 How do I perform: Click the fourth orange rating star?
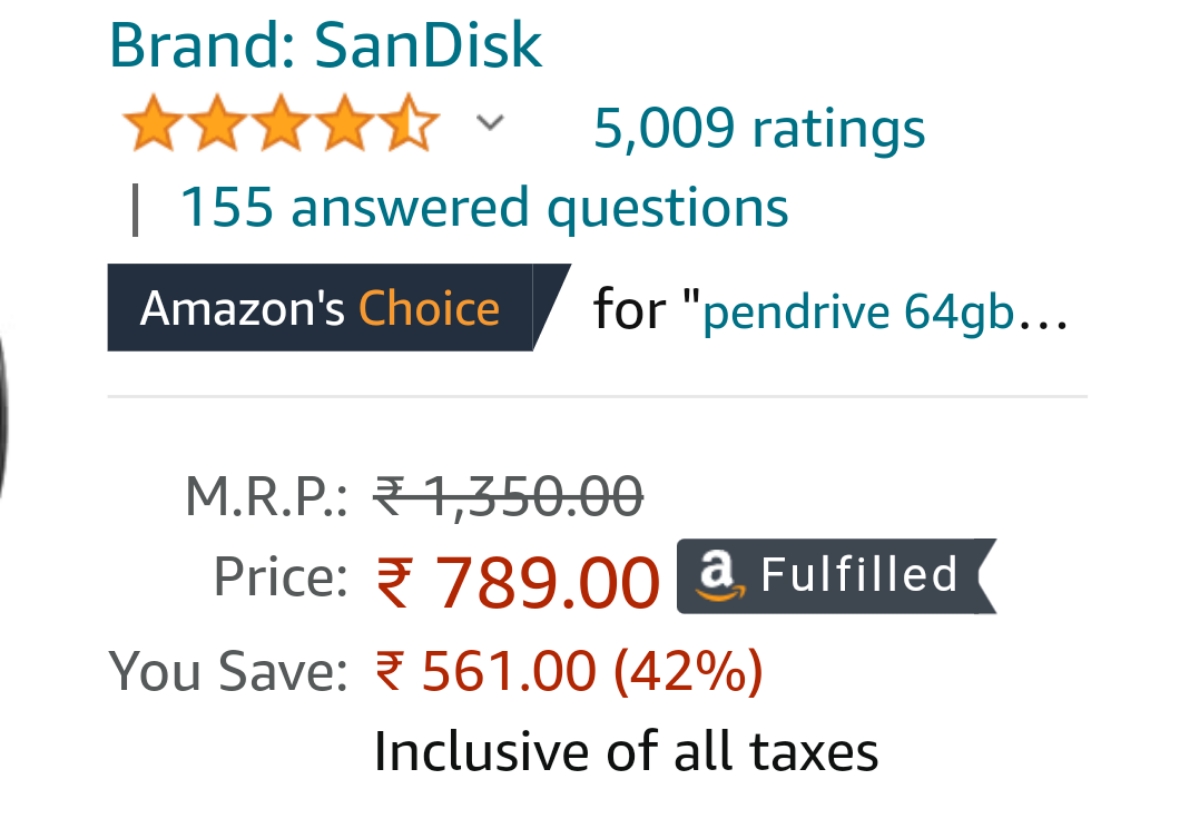click(x=345, y=123)
